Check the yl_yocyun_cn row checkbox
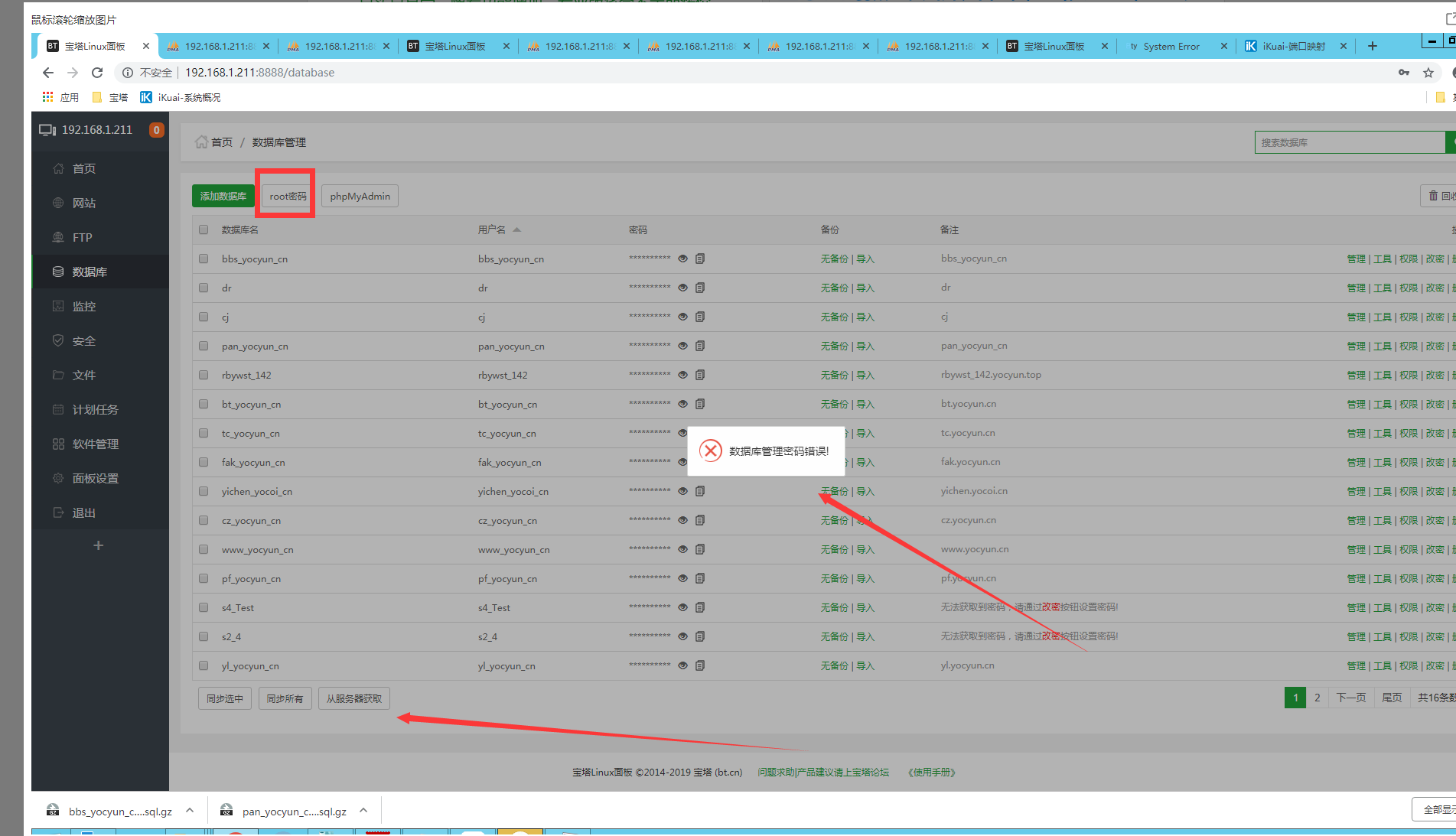 tap(204, 665)
